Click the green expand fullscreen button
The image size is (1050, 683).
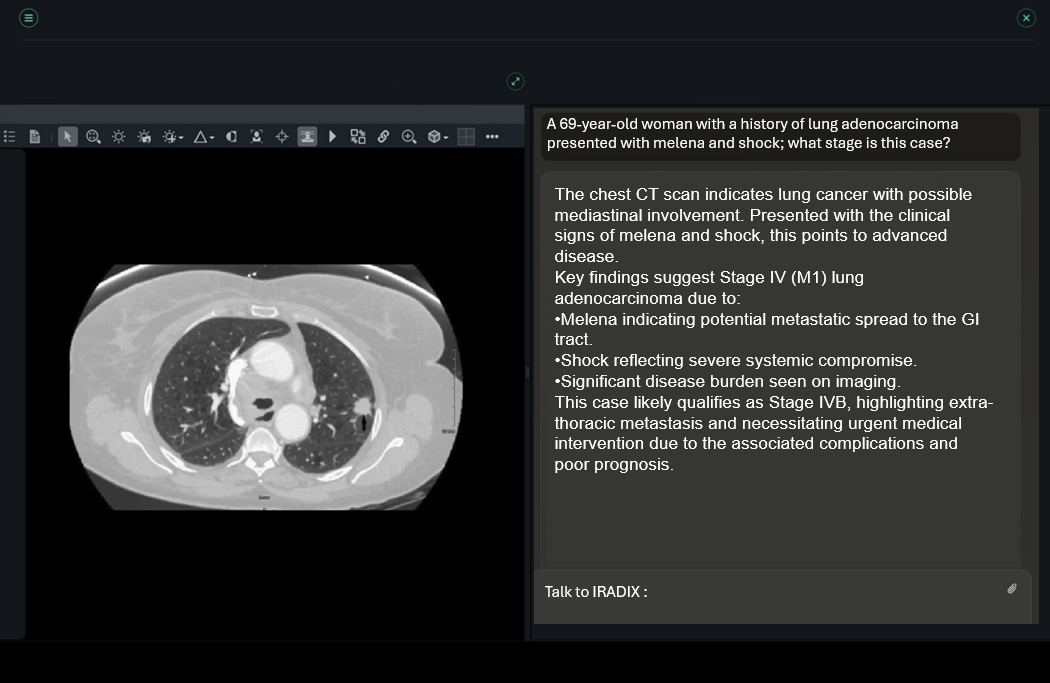pos(515,81)
